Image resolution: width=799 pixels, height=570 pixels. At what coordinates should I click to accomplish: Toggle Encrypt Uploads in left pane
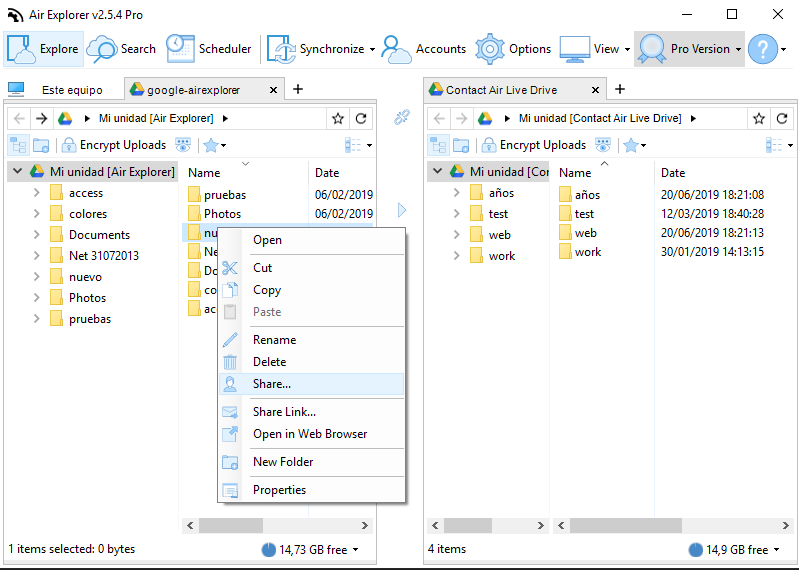(x=114, y=145)
